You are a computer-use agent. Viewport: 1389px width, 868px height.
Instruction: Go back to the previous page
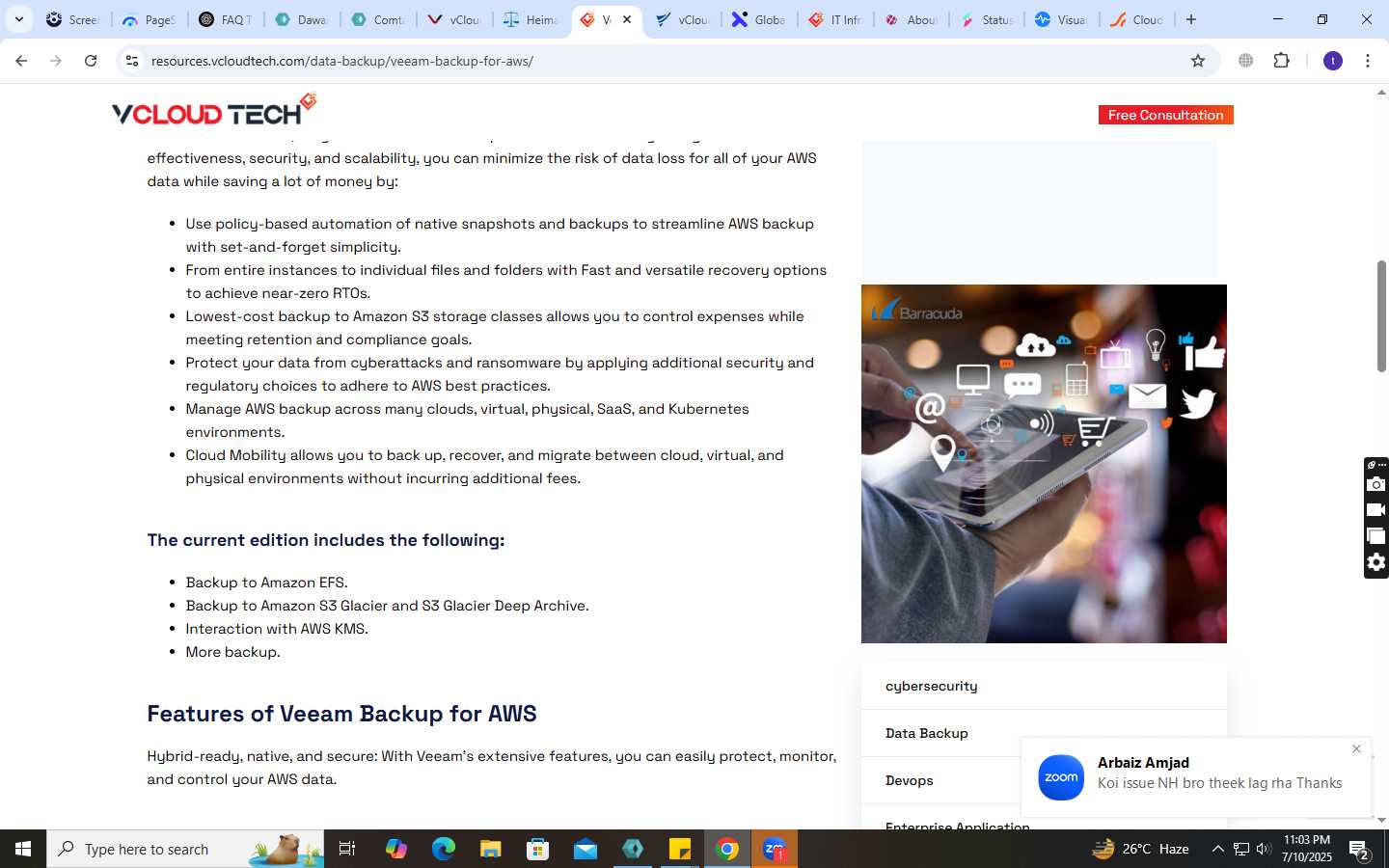pyautogui.click(x=21, y=61)
